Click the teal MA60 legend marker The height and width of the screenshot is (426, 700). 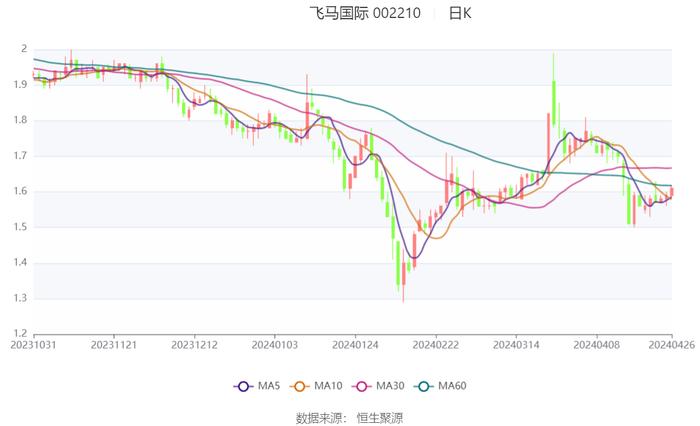[x=424, y=386]
